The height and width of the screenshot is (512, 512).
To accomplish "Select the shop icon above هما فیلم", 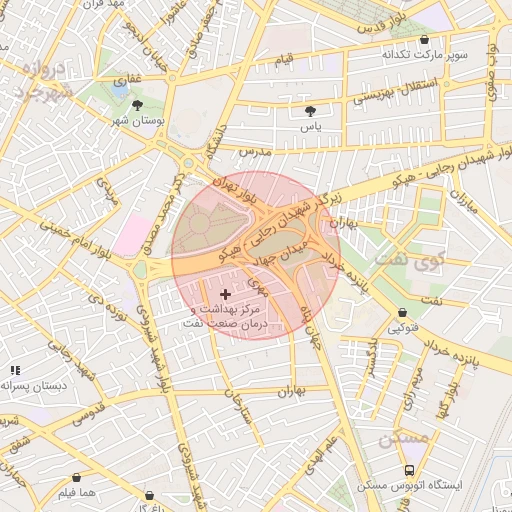I will click(x=77, y=477).
